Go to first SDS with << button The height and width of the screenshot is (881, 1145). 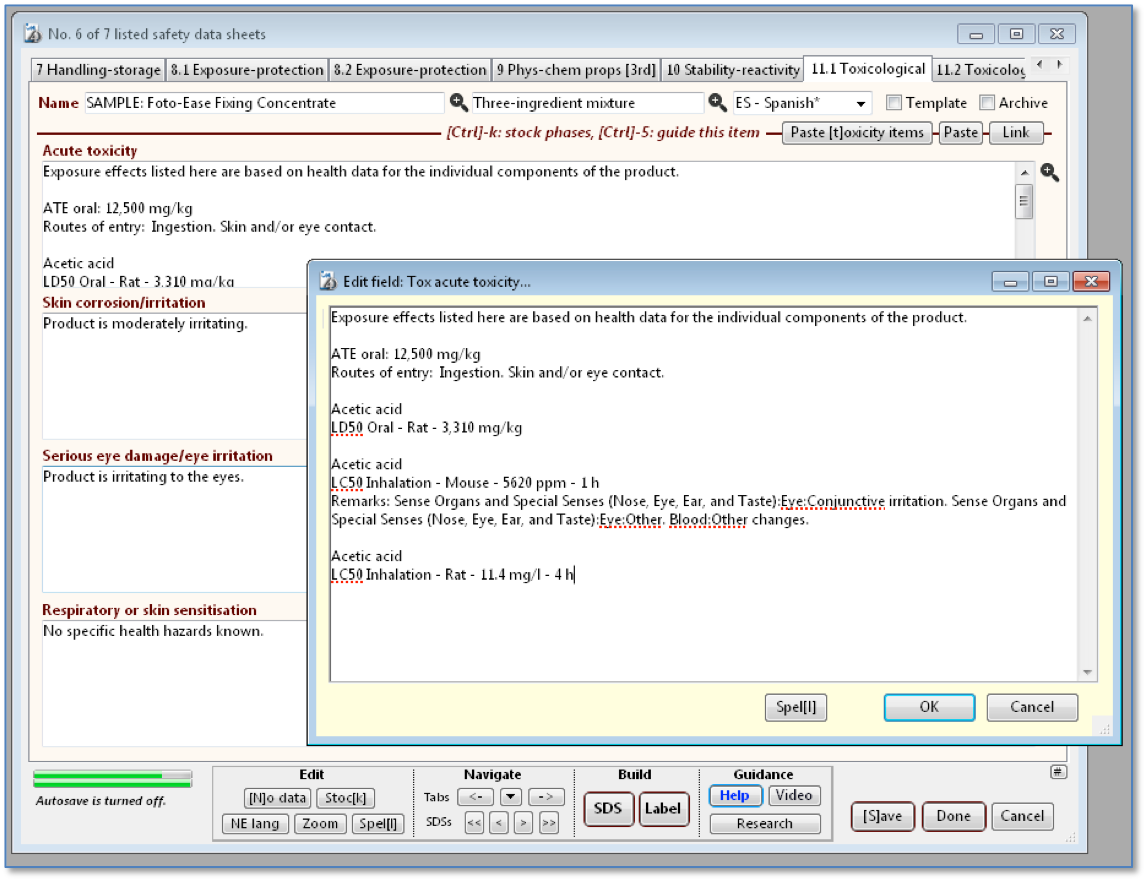click(474, 823)
